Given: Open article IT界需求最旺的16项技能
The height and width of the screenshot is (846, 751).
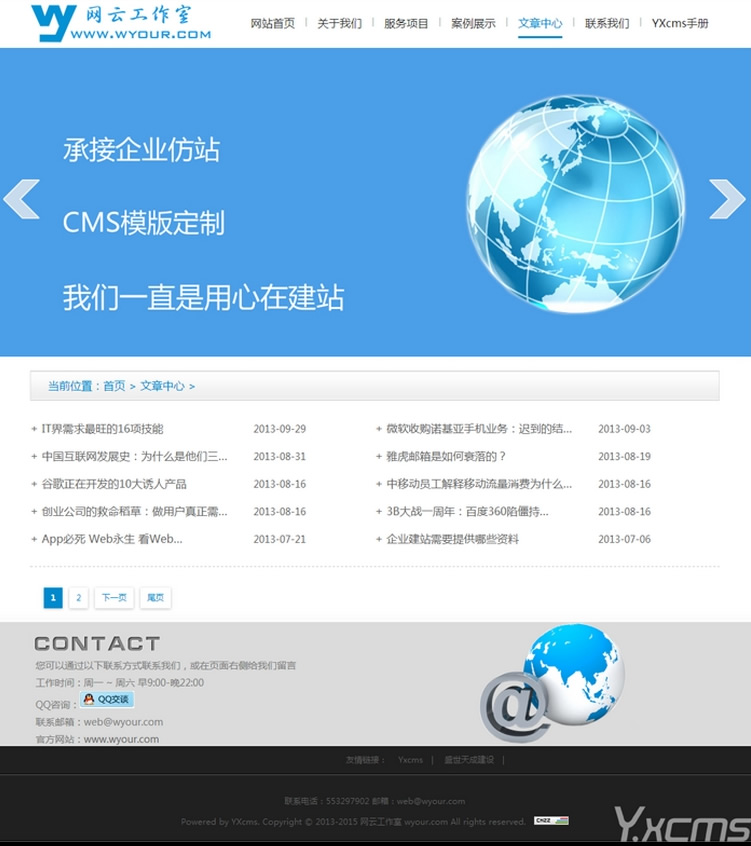Looking at the screenshot, I should pos(102,429).
